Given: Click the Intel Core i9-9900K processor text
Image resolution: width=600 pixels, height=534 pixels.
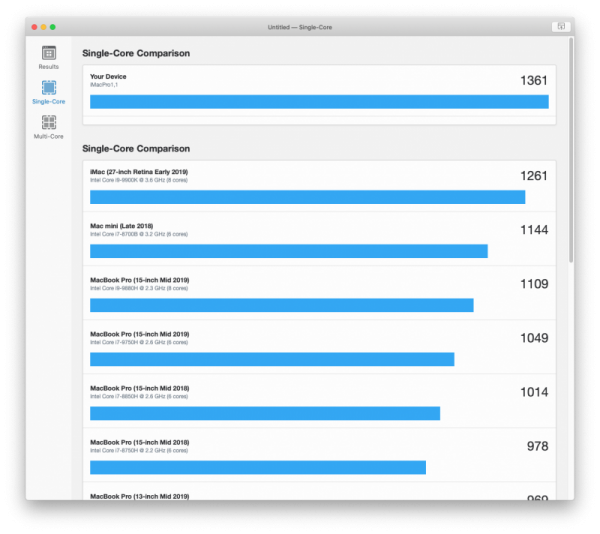Looking at the screenshot, I should 139,180.
